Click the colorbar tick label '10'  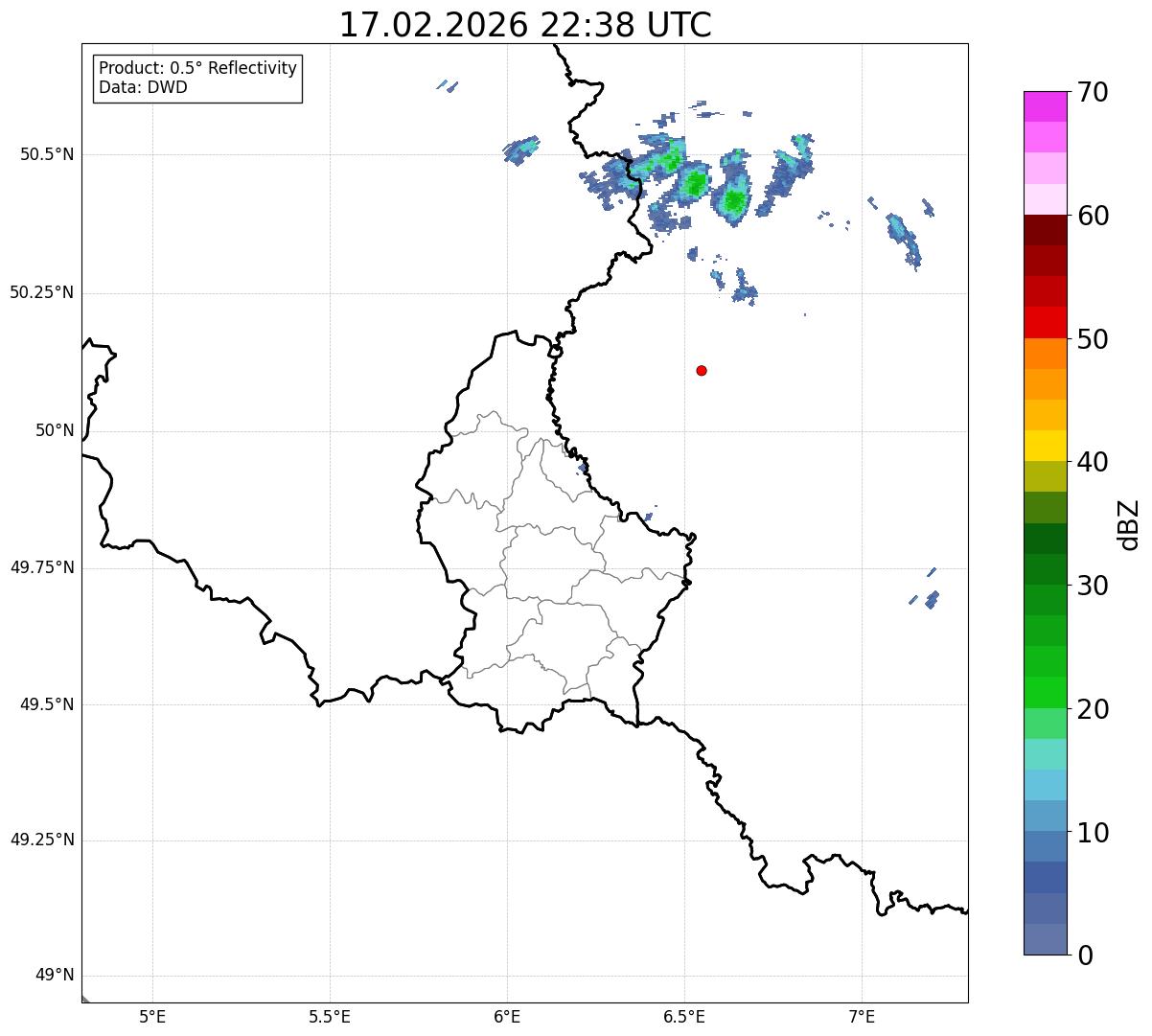(1093, 832)
